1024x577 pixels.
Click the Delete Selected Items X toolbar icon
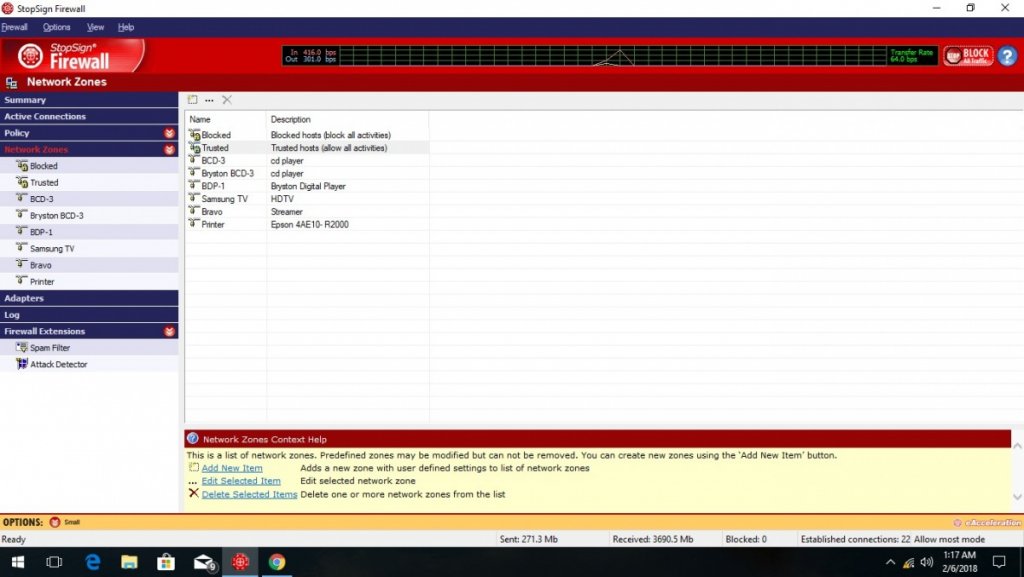coord(227,100)
